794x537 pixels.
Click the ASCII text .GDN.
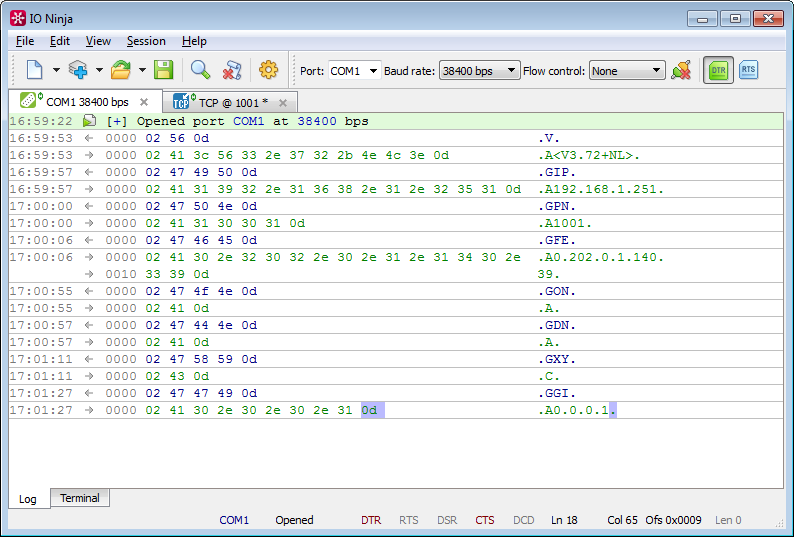tap(557, 325)
